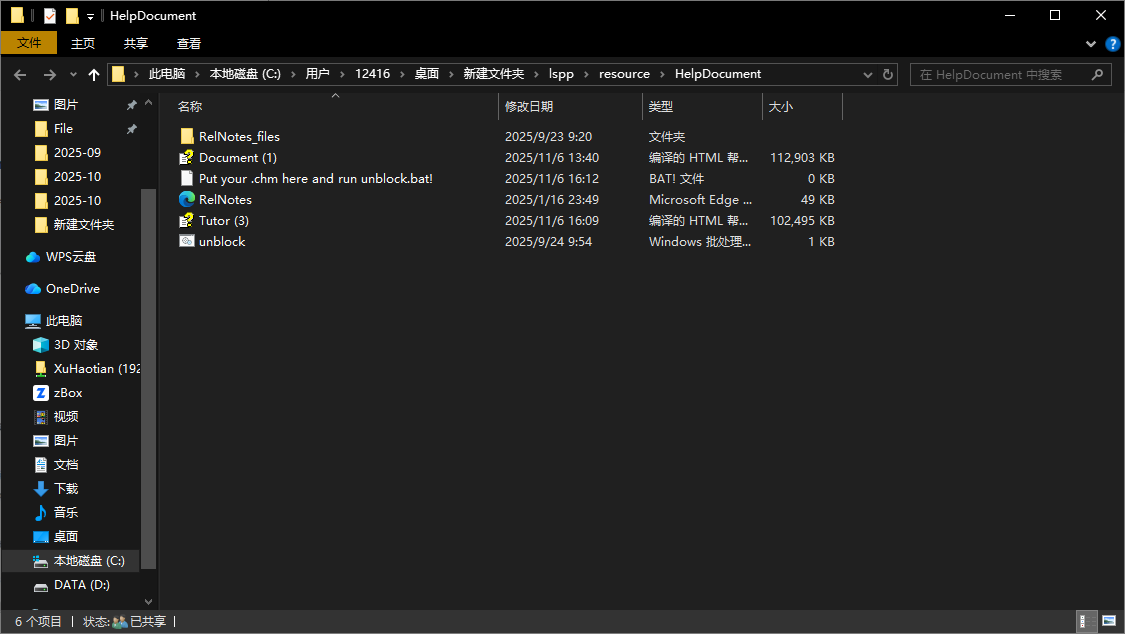Select the unblock batch file icon
Screen dimensions: 1125x634
pos(187,241)
